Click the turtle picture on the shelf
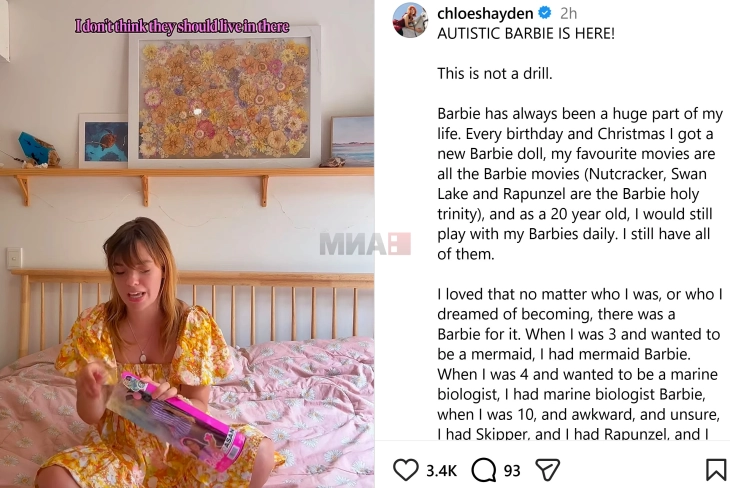 pyautogui.click(x=105, y=141)
